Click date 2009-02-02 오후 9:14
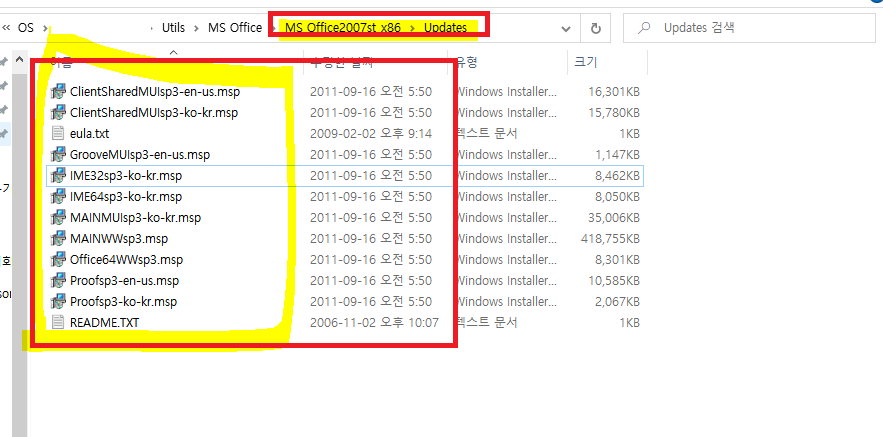883x437 pixels. [371, 133]
